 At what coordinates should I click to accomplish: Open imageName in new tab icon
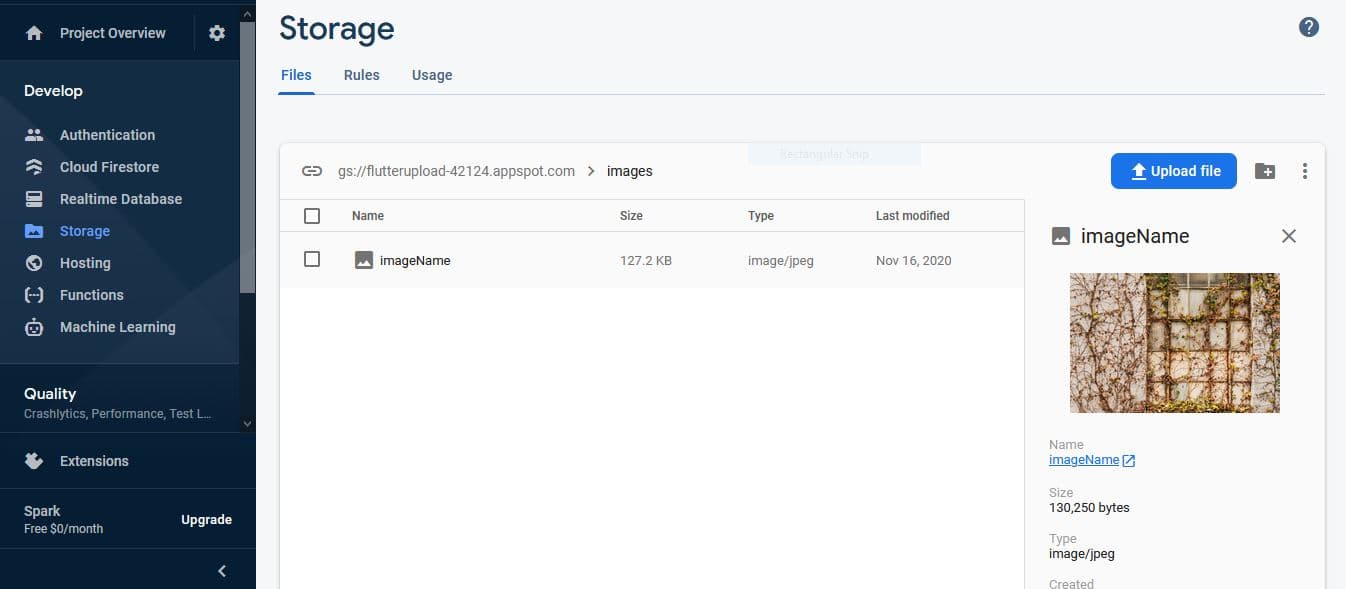[1129, 461]
